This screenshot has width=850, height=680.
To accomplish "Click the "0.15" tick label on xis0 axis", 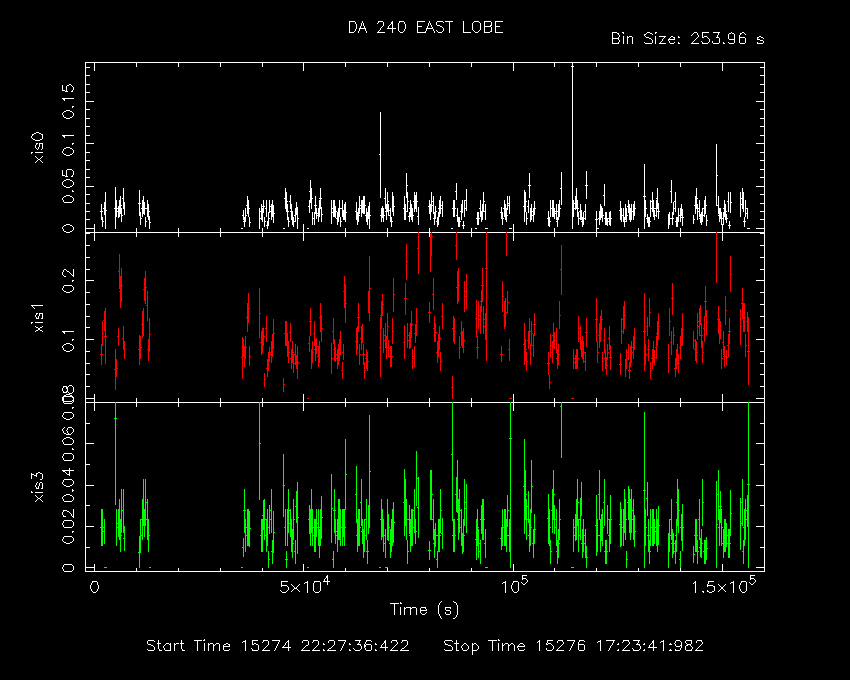I will point(68,101).
